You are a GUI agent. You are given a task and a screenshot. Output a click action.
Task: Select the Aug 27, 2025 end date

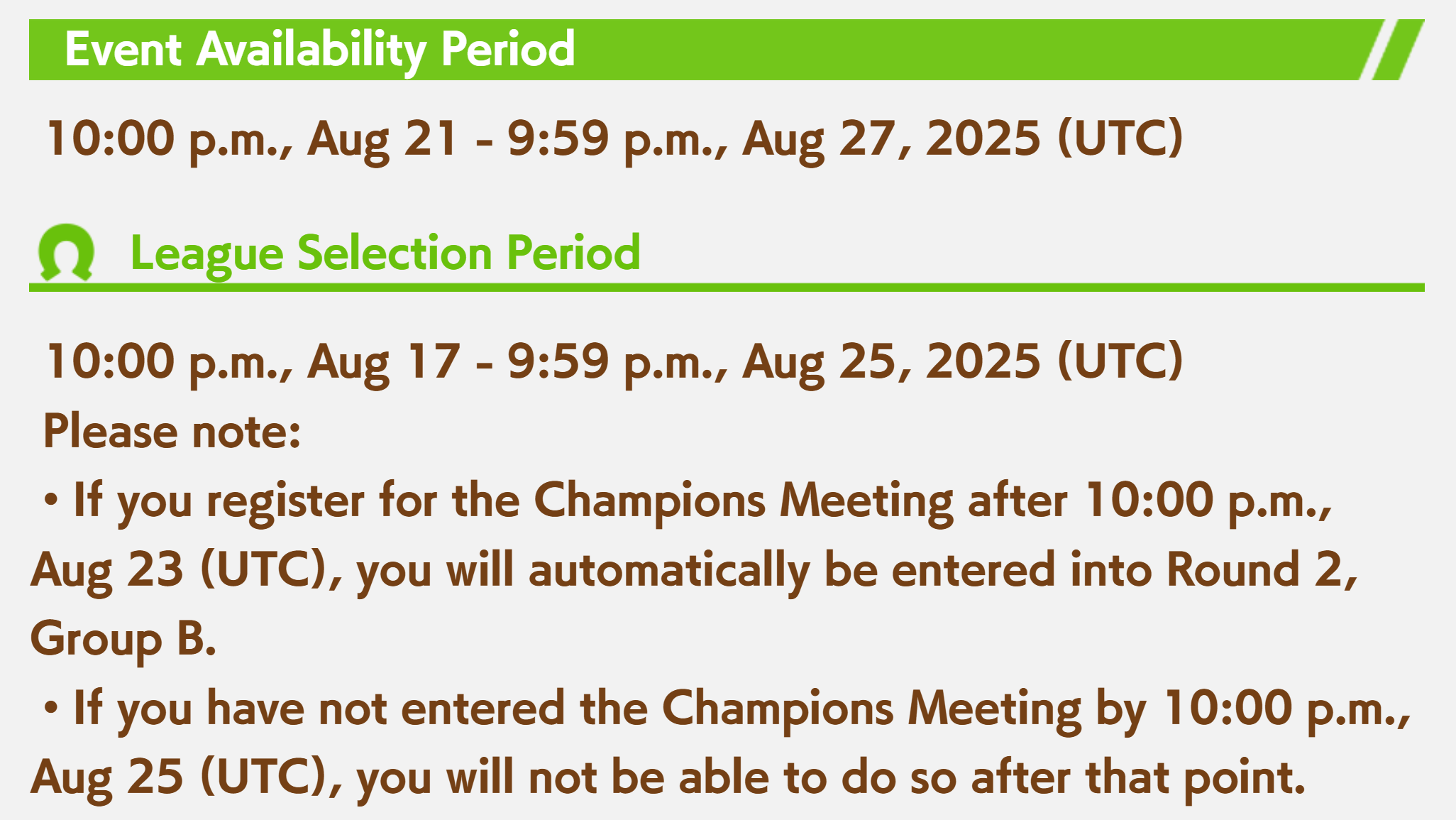pyautogui.click(x=891, y=138)
